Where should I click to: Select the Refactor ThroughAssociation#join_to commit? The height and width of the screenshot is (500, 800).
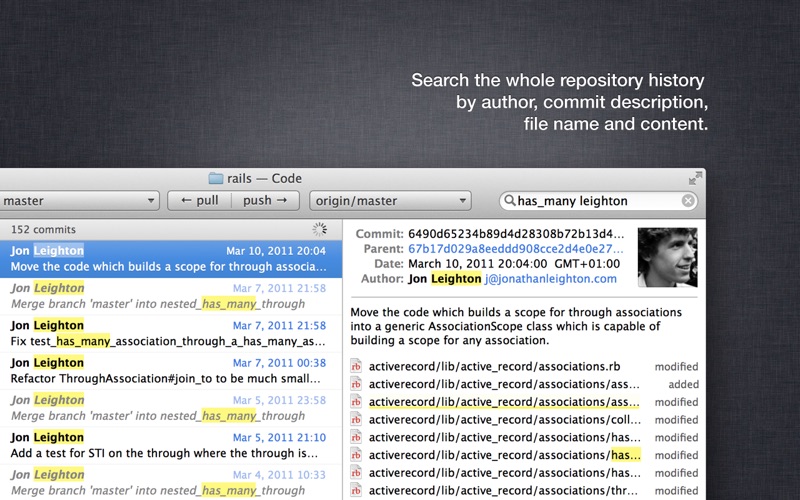(x=168, y=370)
